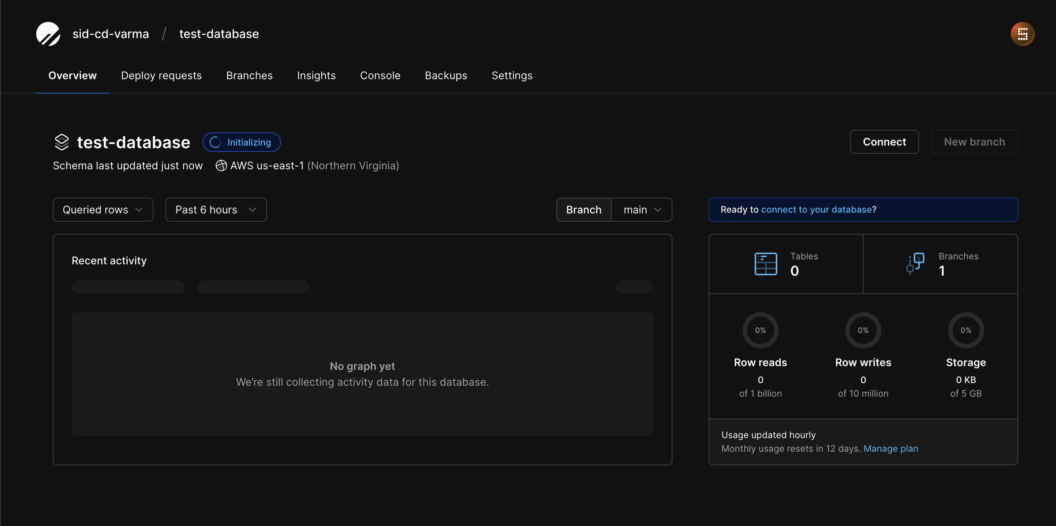Image resolution: width=1056 pixels, height=526 pixels.
Task: Click the Branch label button
Action: 584,209
